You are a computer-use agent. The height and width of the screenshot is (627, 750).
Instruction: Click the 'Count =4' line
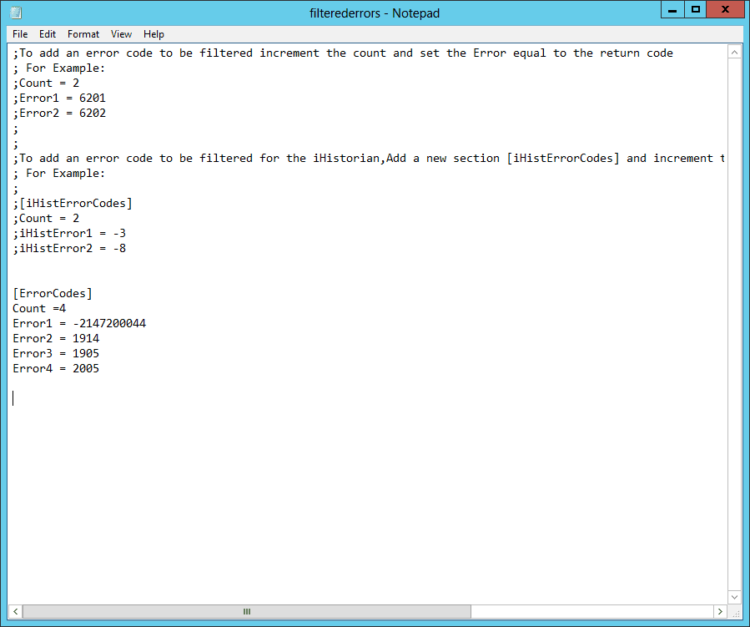[x=39, y=308]
